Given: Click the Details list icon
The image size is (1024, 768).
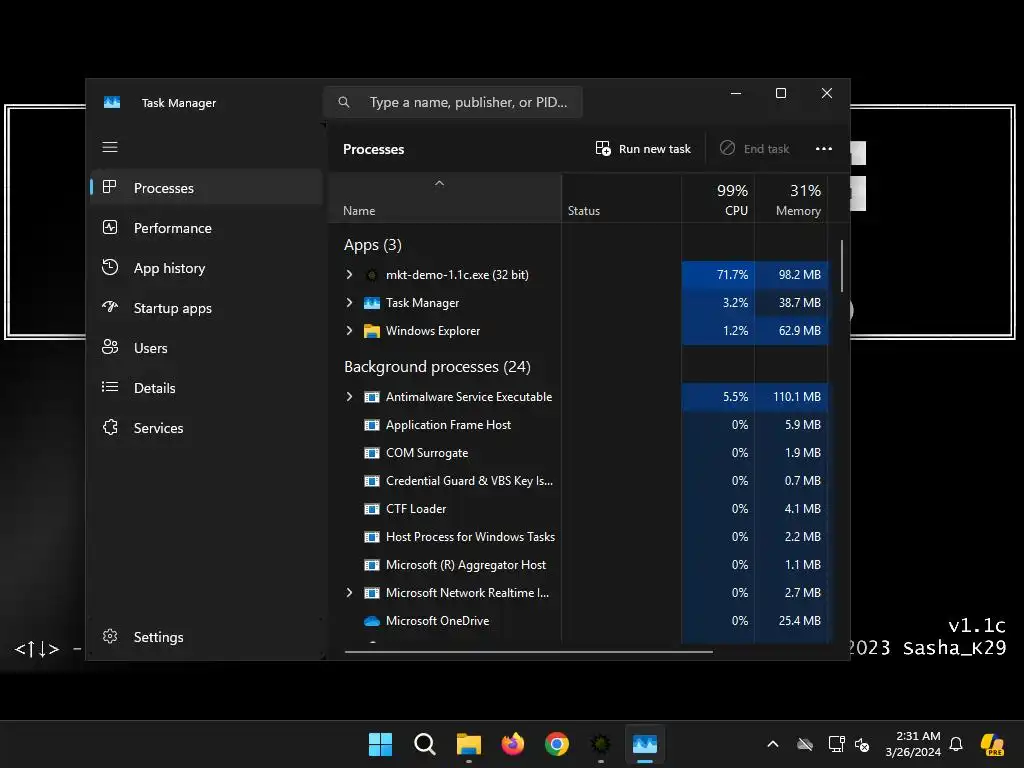Looking at the screenshot, I should (110, 387).
